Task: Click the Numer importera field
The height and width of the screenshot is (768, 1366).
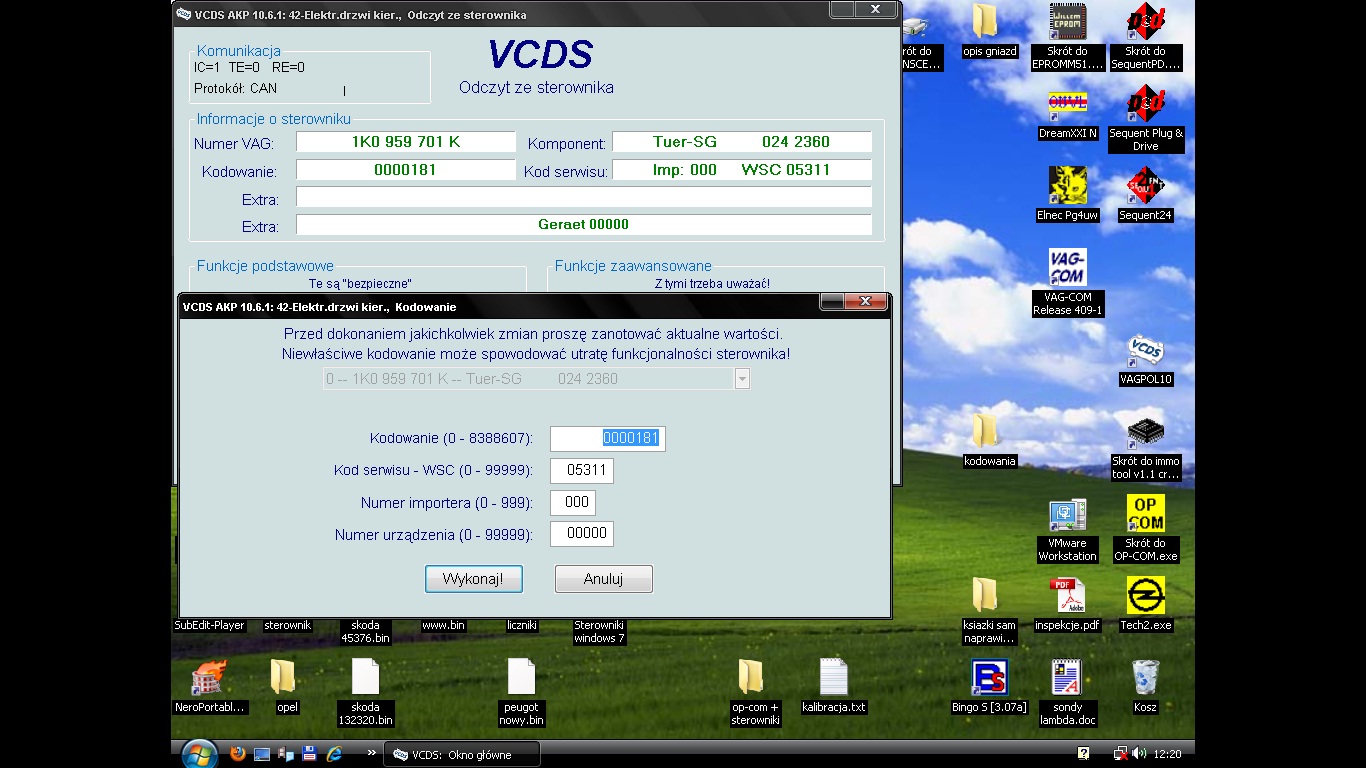Action: tap(573, 502)
